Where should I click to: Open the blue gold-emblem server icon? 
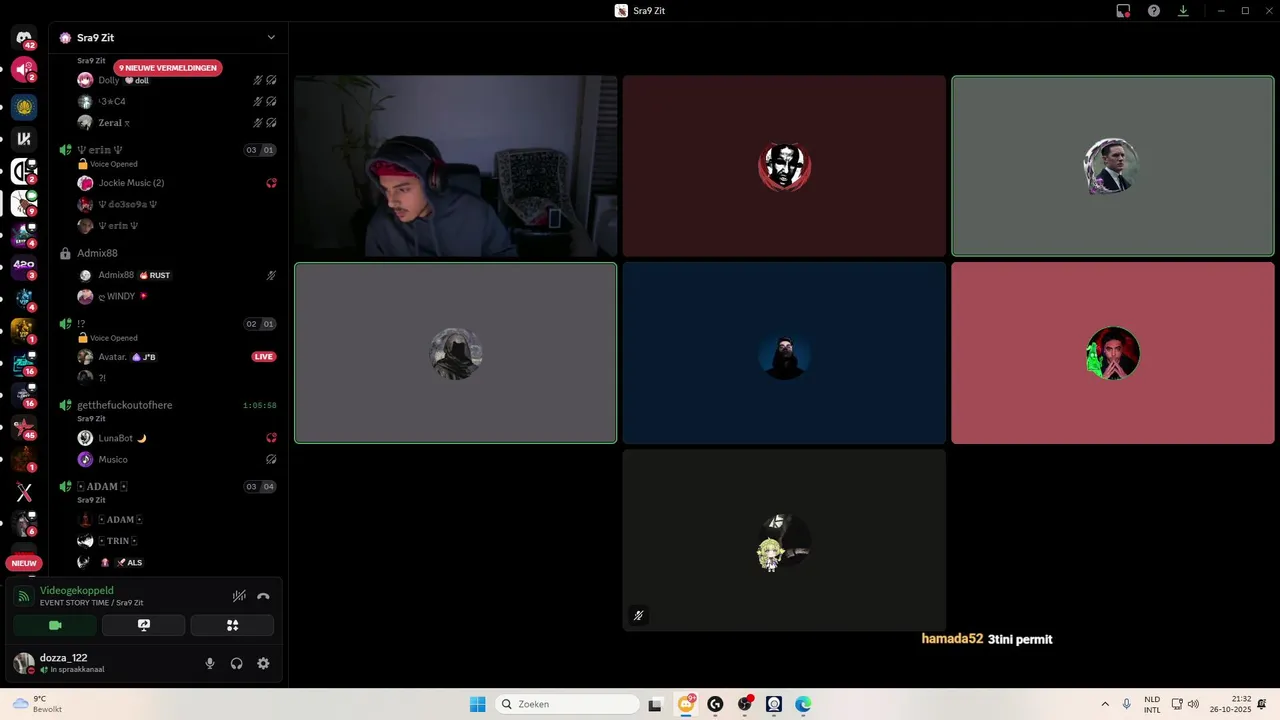24,106
